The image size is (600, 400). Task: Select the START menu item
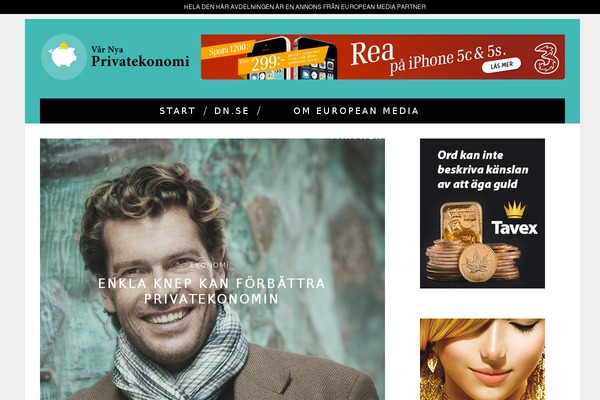[x=177, y=111]
